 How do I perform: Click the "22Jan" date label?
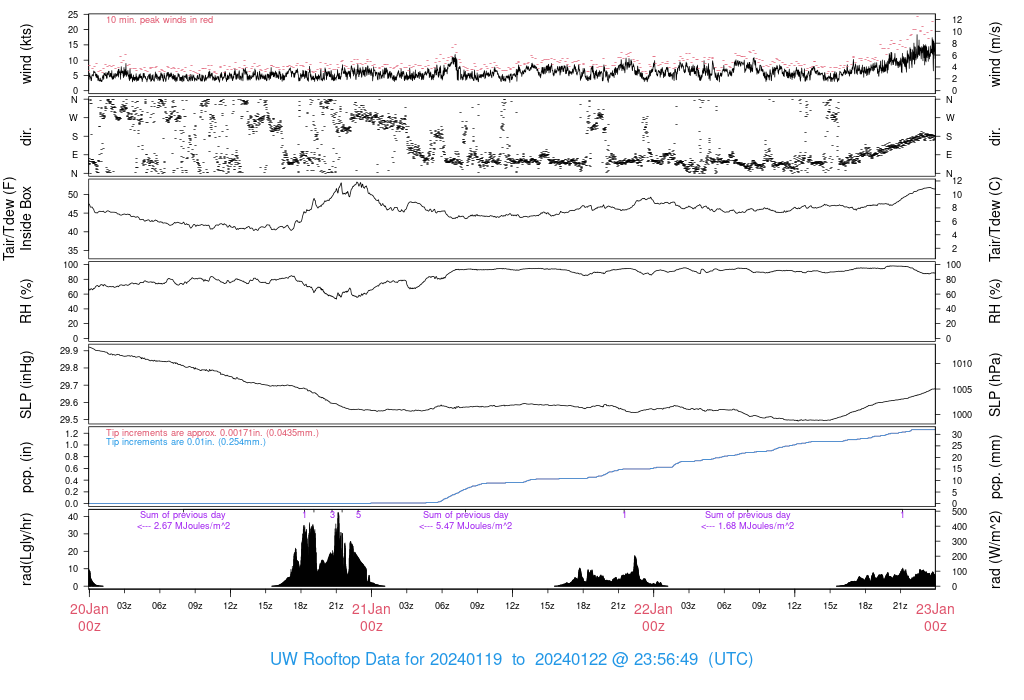[653, 609]
